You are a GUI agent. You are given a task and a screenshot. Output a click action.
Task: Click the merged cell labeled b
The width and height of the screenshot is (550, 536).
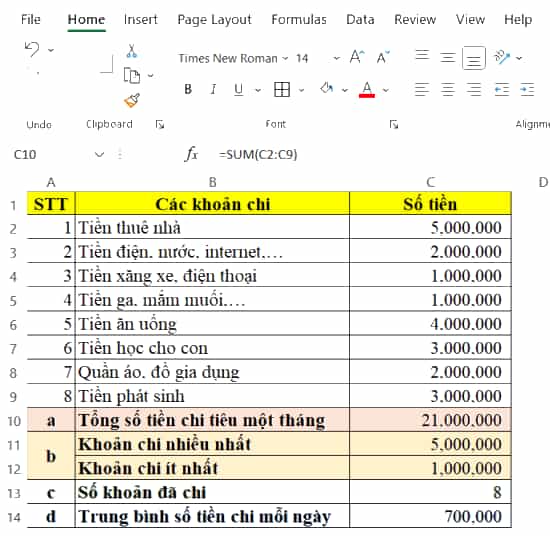tap(51, 456)
